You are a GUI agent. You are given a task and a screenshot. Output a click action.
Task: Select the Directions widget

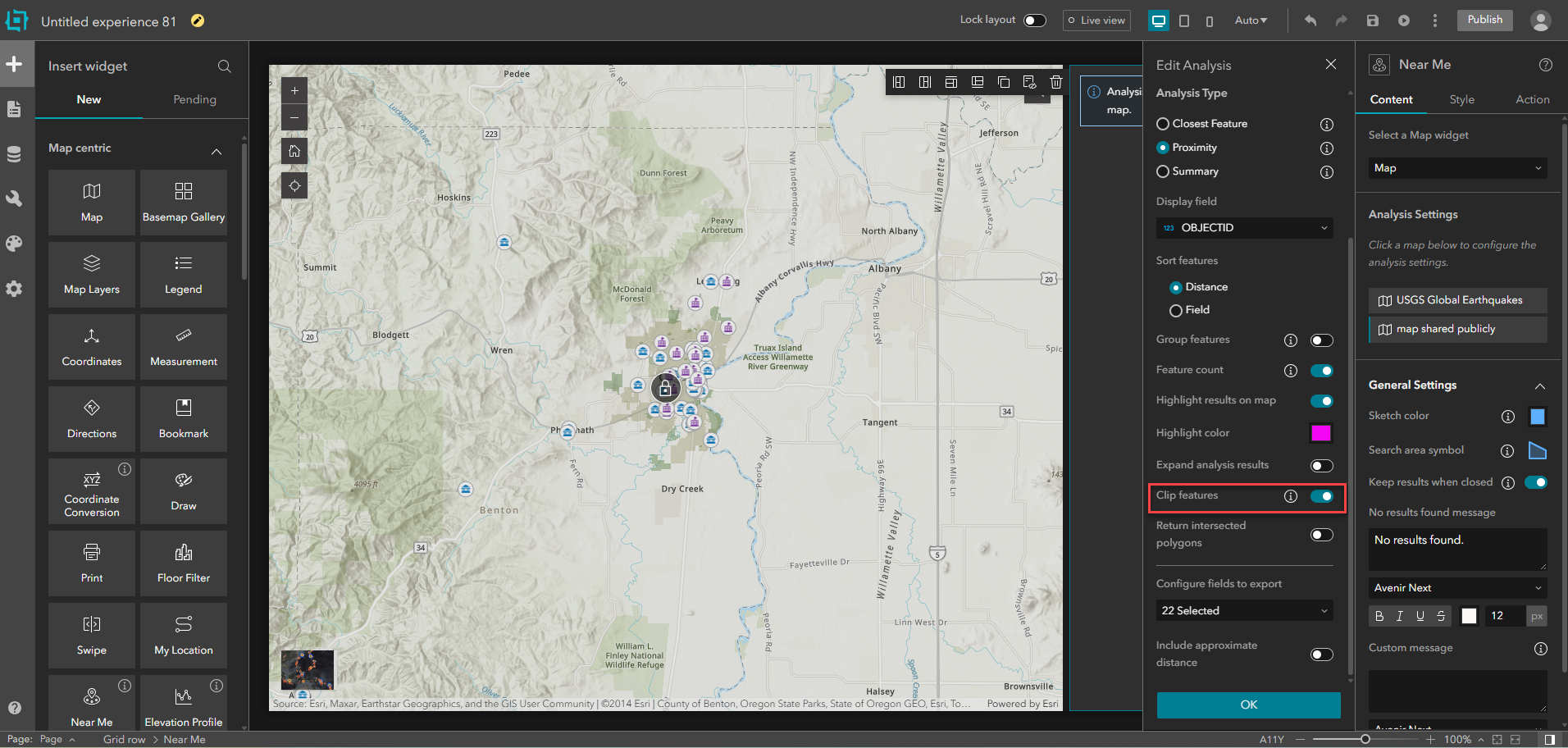[x=92, y=419]
